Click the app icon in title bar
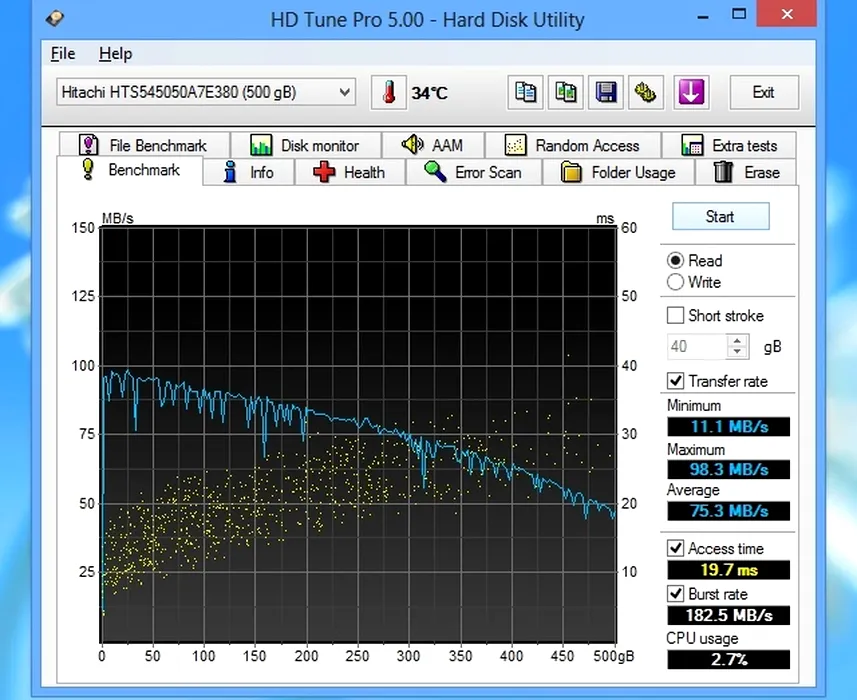This screenshot has height=700, width=857. pos(55,19)
